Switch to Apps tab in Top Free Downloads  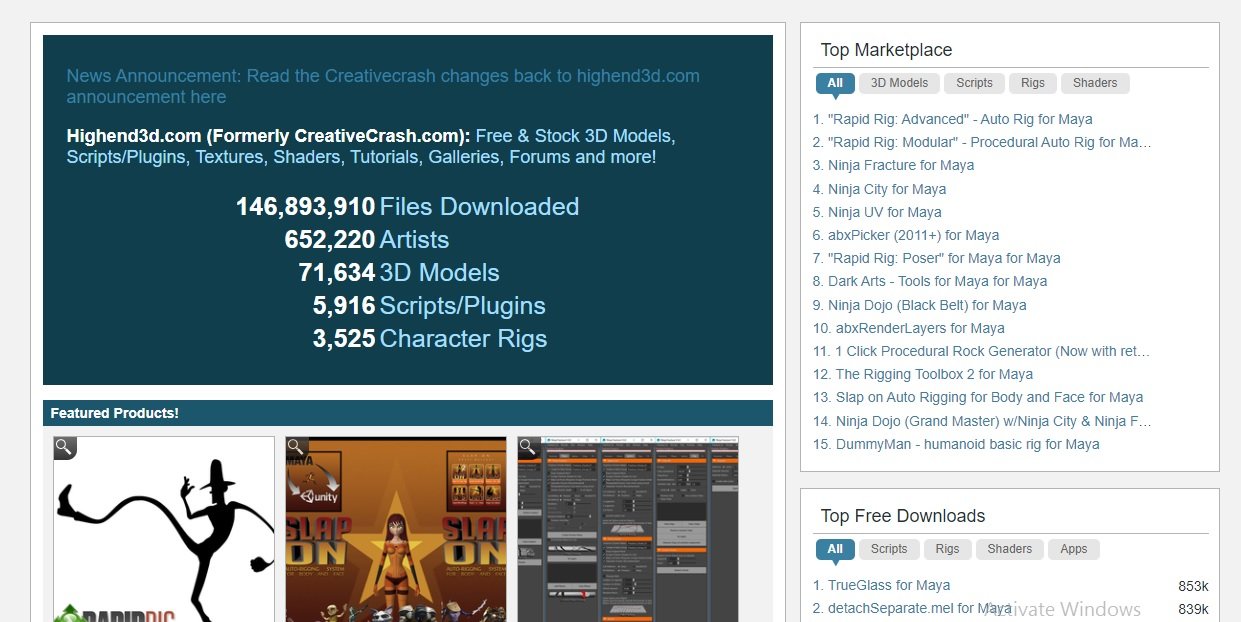[x=1074, y=549]
